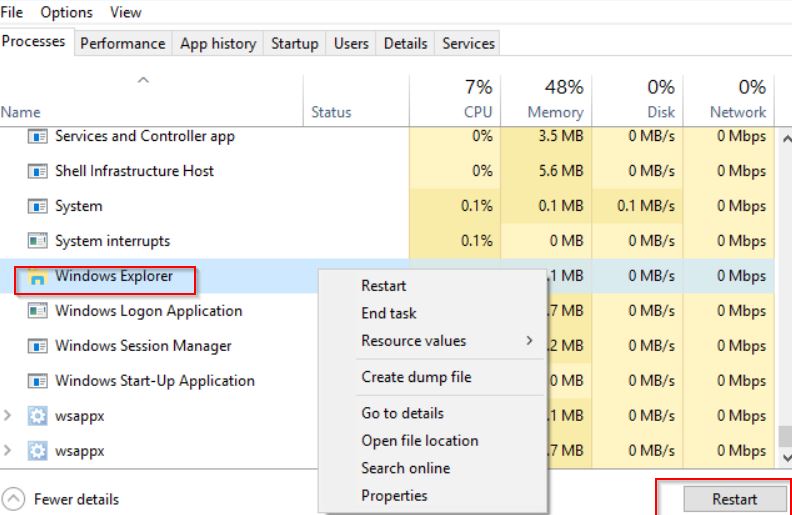Click the sort arrow above Name column
The image size is (792, 515).
pos(143,80)
